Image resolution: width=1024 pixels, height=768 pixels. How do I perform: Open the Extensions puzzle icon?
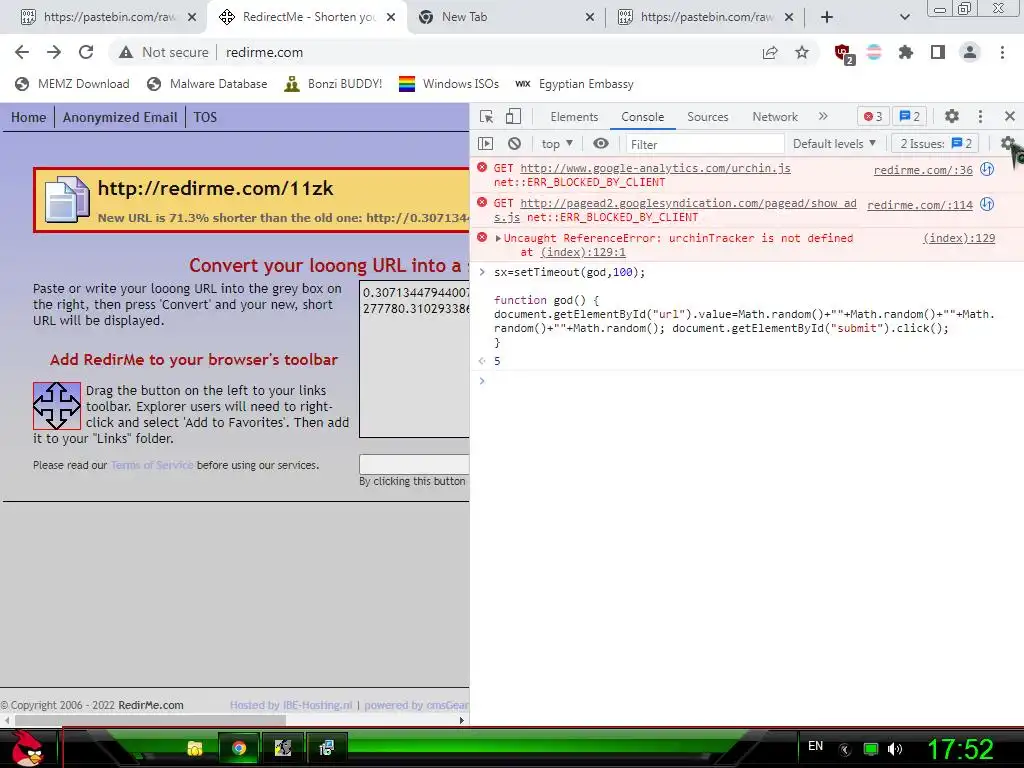pyautogui.click(x=906, y=52)
